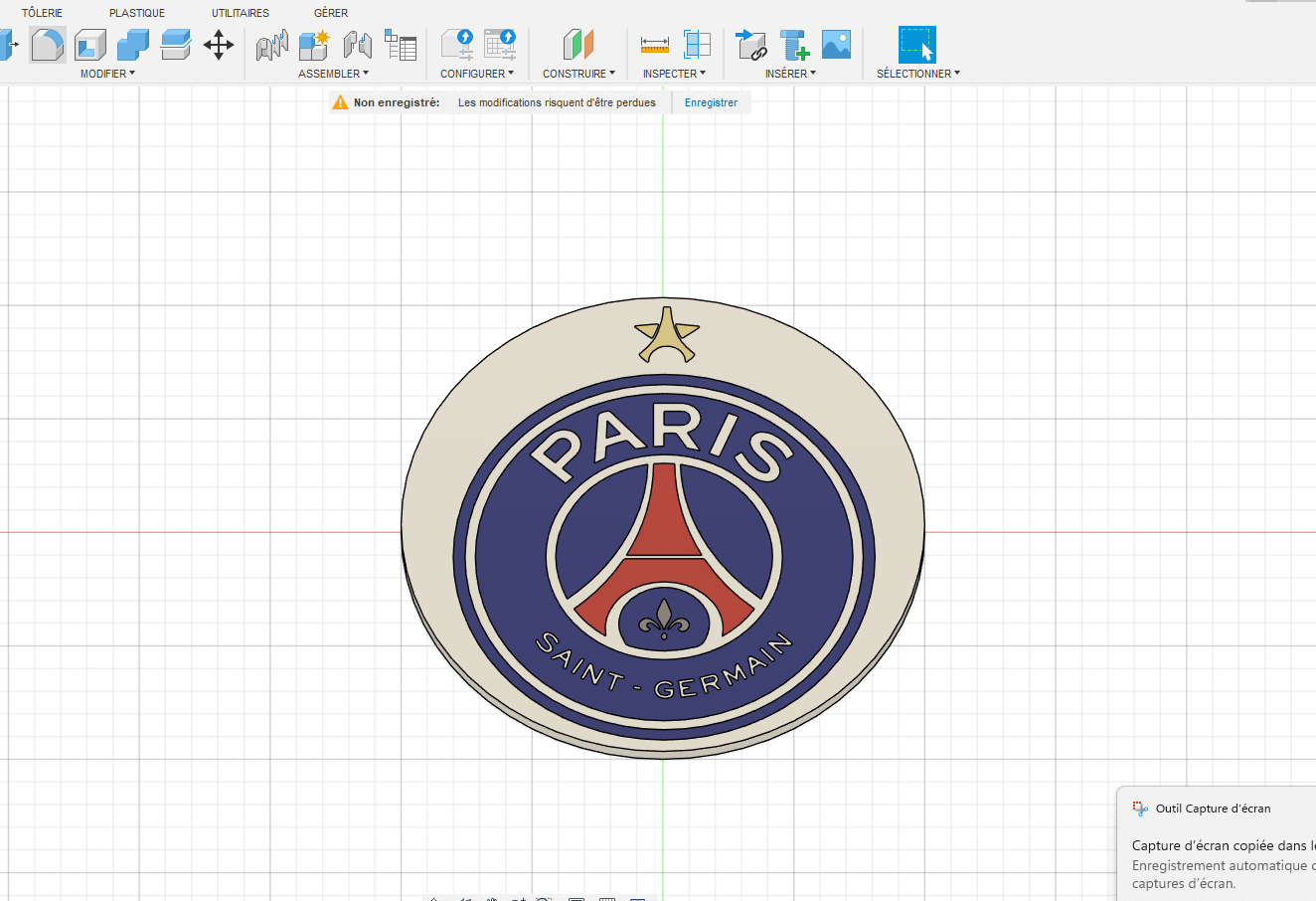Select the Shell tool

pos(90,45)
